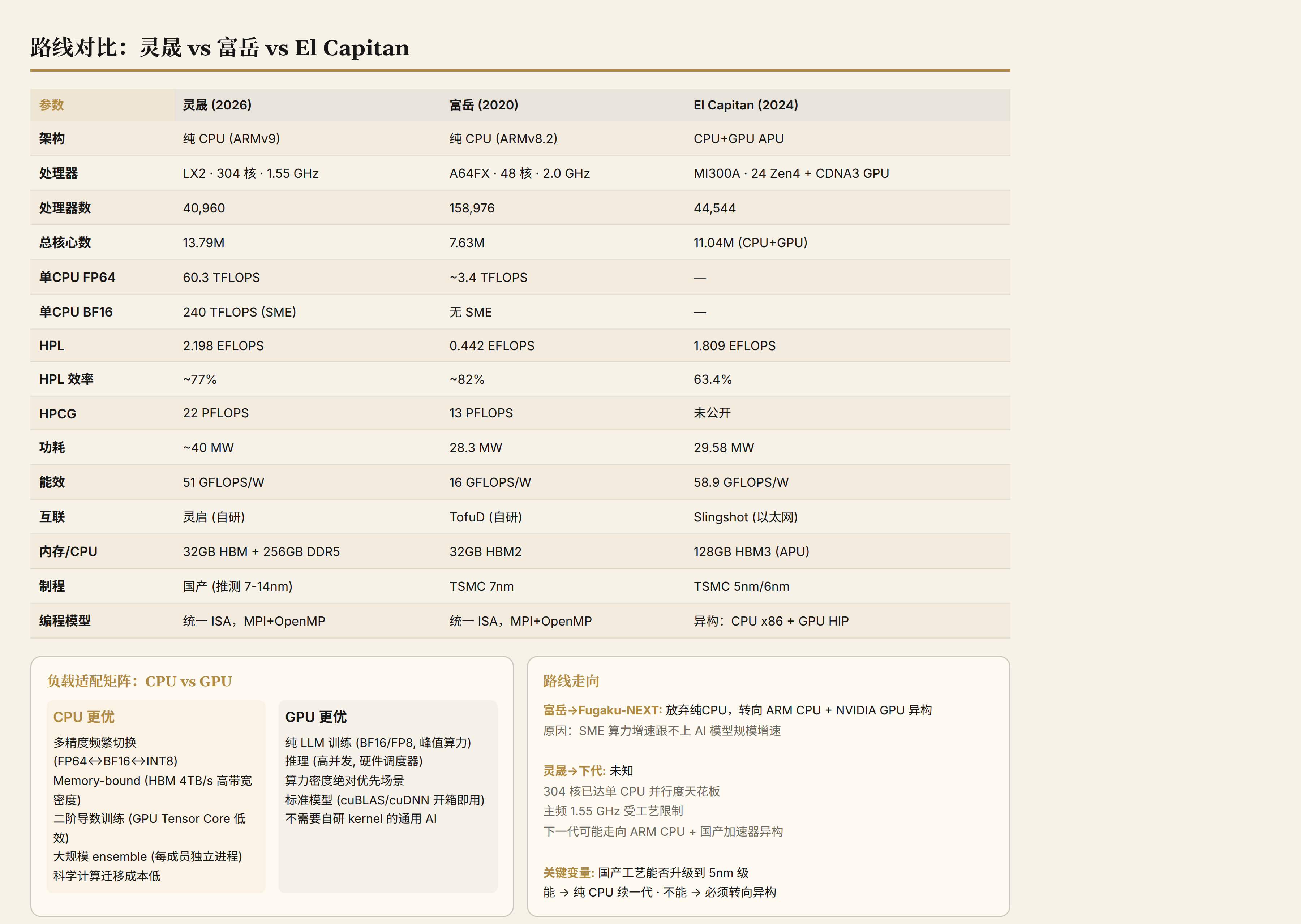Click the total cores value 13.79M

(204, 243)
